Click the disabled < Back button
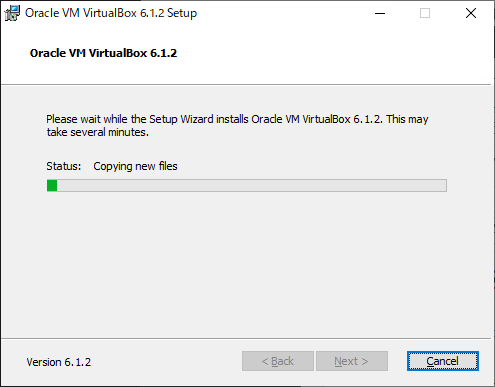 pos(278,361)
